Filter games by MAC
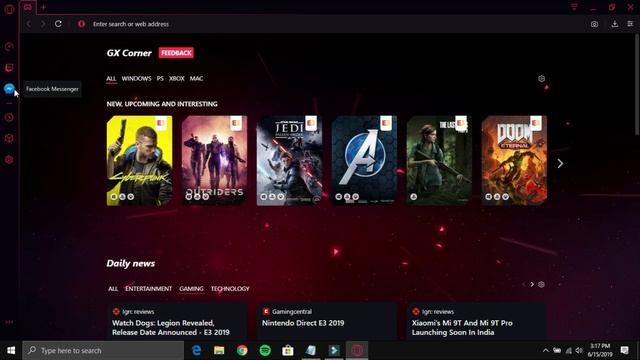 point(196,78)
